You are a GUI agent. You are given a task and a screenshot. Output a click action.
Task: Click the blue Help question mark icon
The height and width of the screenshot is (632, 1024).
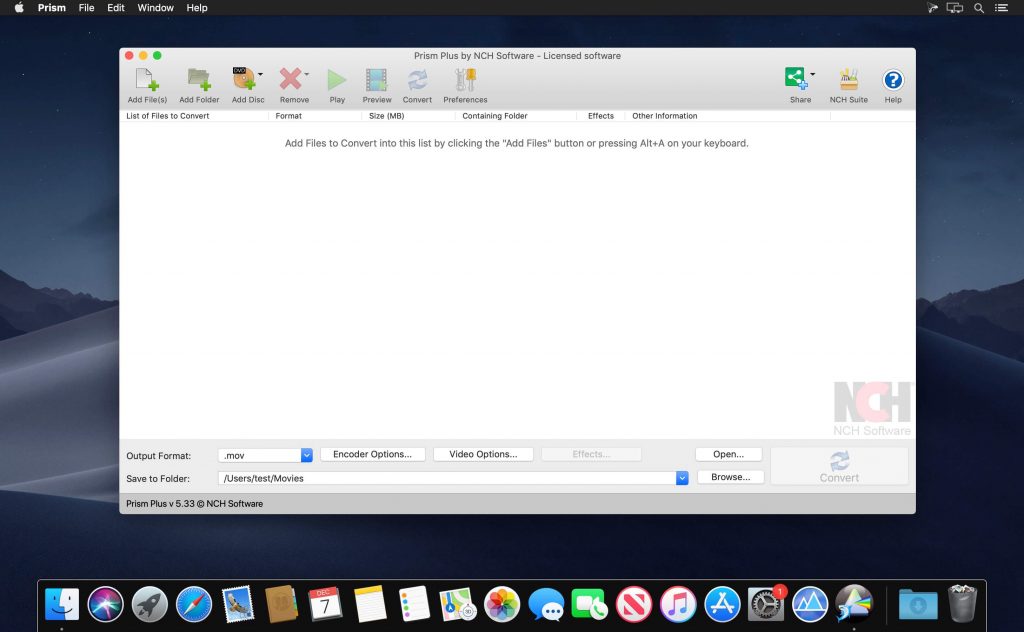point(893,80)
